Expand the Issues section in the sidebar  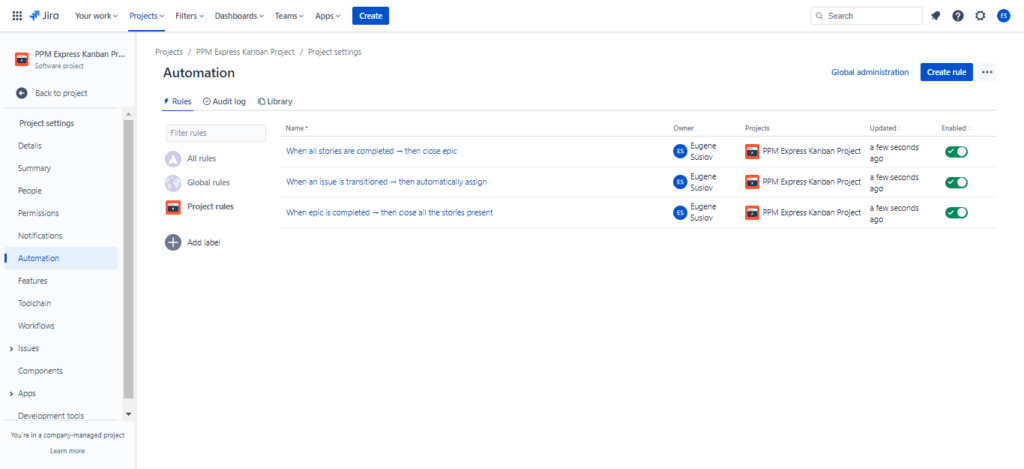click(x=12, y=349)
